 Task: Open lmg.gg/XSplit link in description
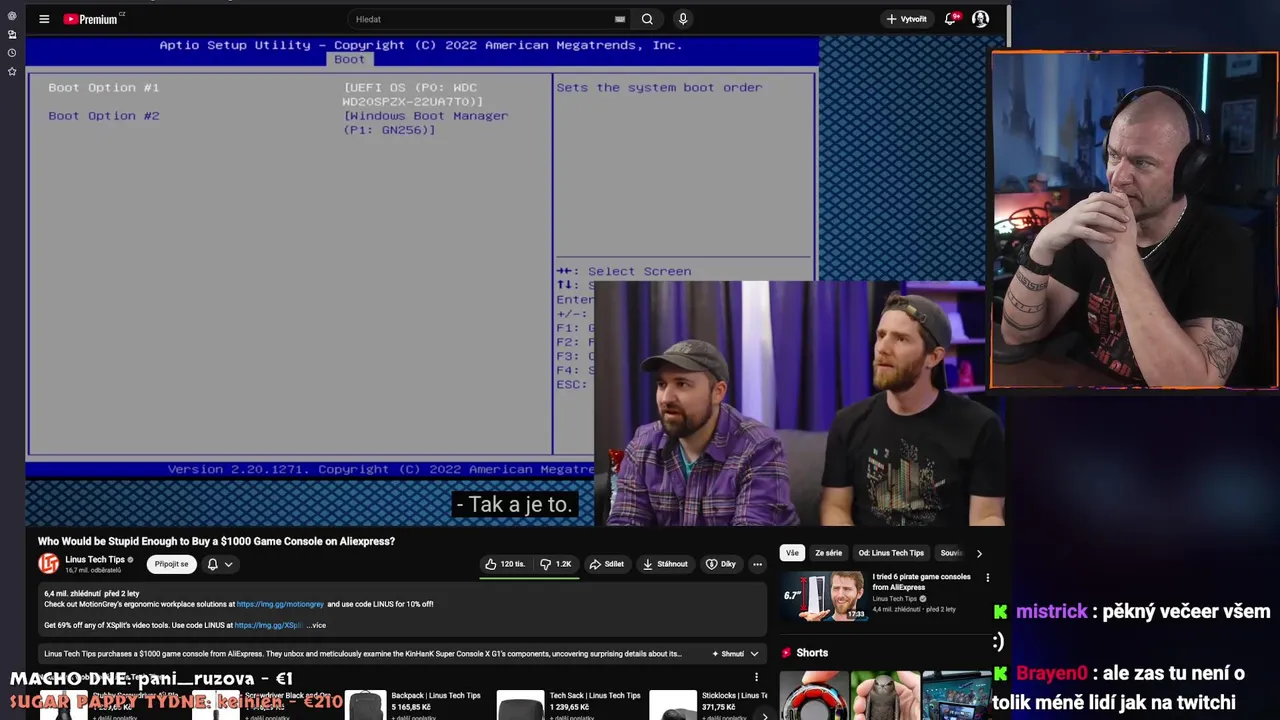268,625
